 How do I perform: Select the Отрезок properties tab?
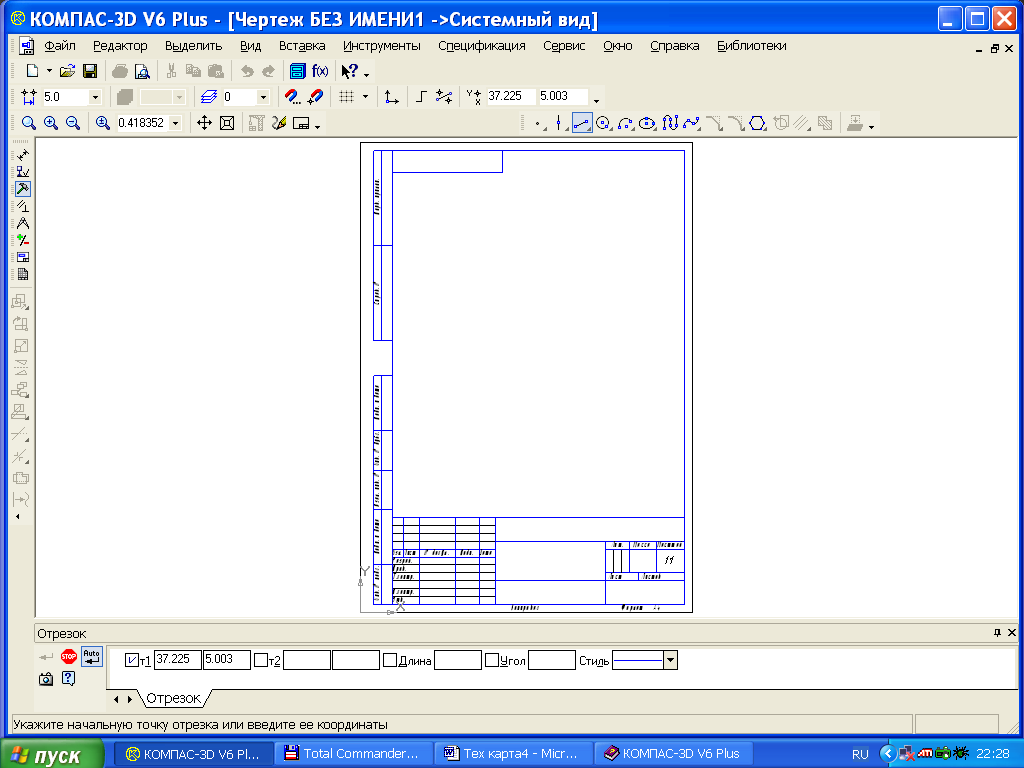point(174,698)
